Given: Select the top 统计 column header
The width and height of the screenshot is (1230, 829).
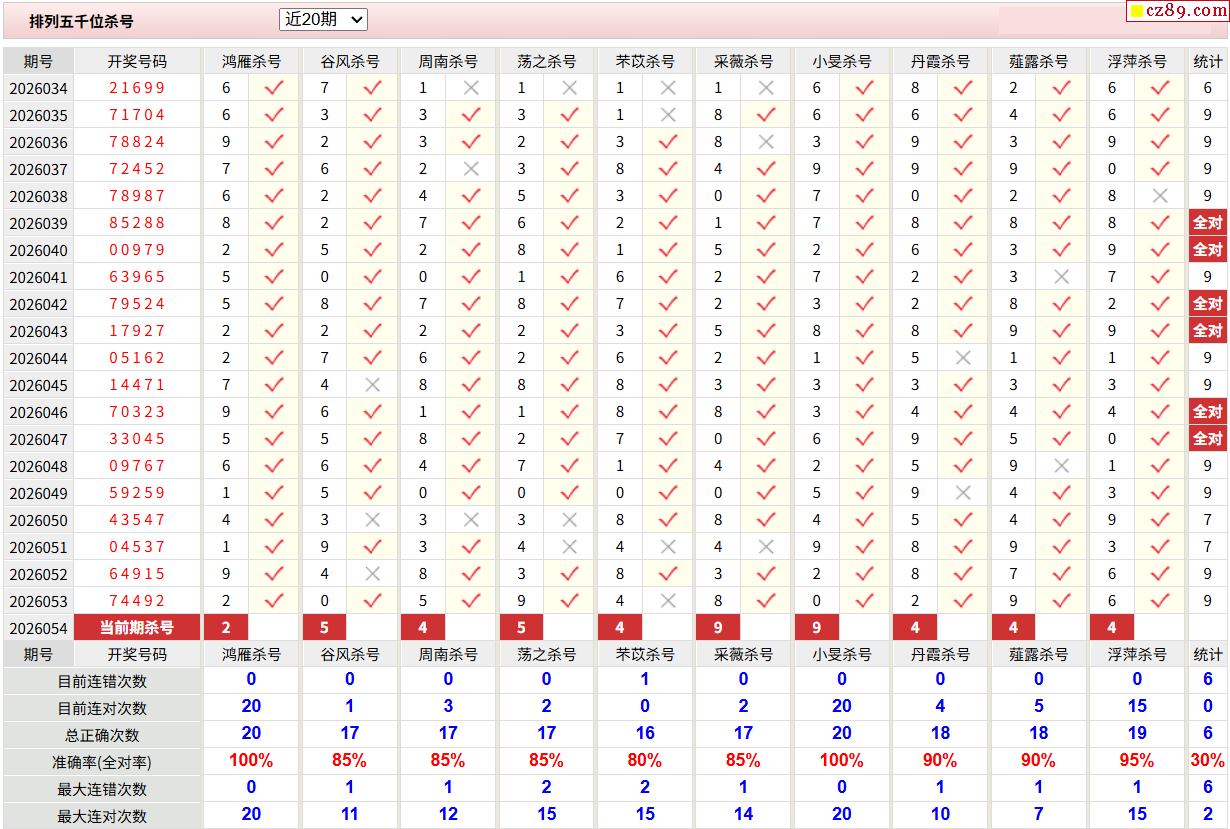Looking at the screenshot, I should pos(1207,61).
